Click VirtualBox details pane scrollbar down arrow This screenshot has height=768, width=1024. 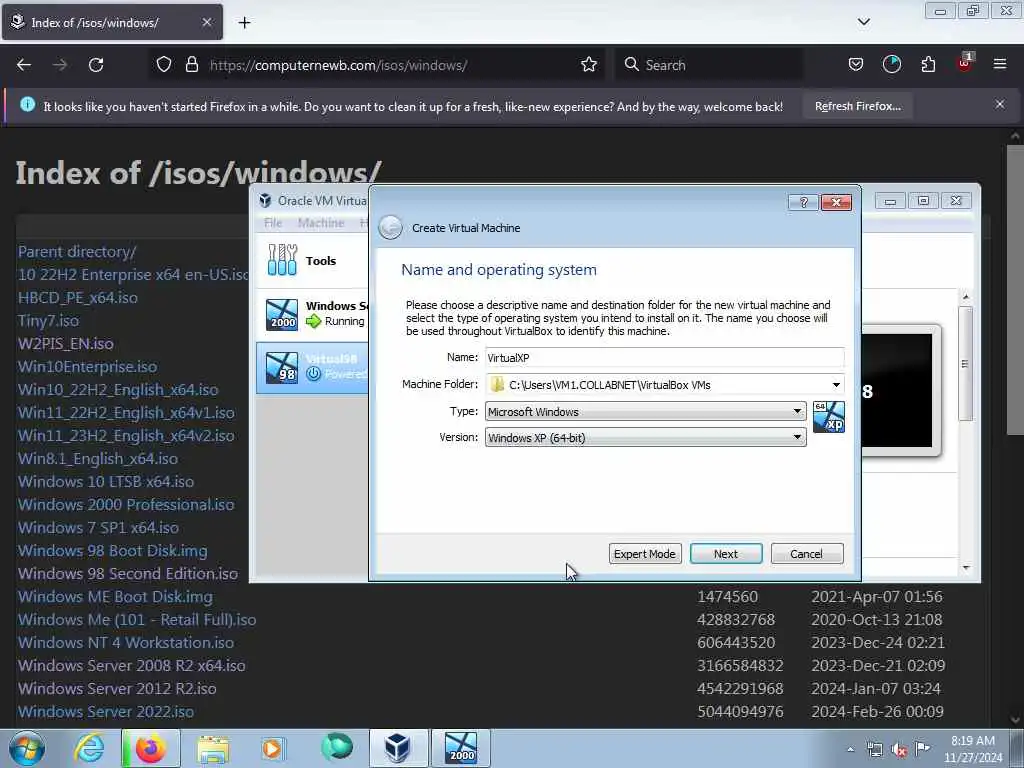tap(966, 568)
